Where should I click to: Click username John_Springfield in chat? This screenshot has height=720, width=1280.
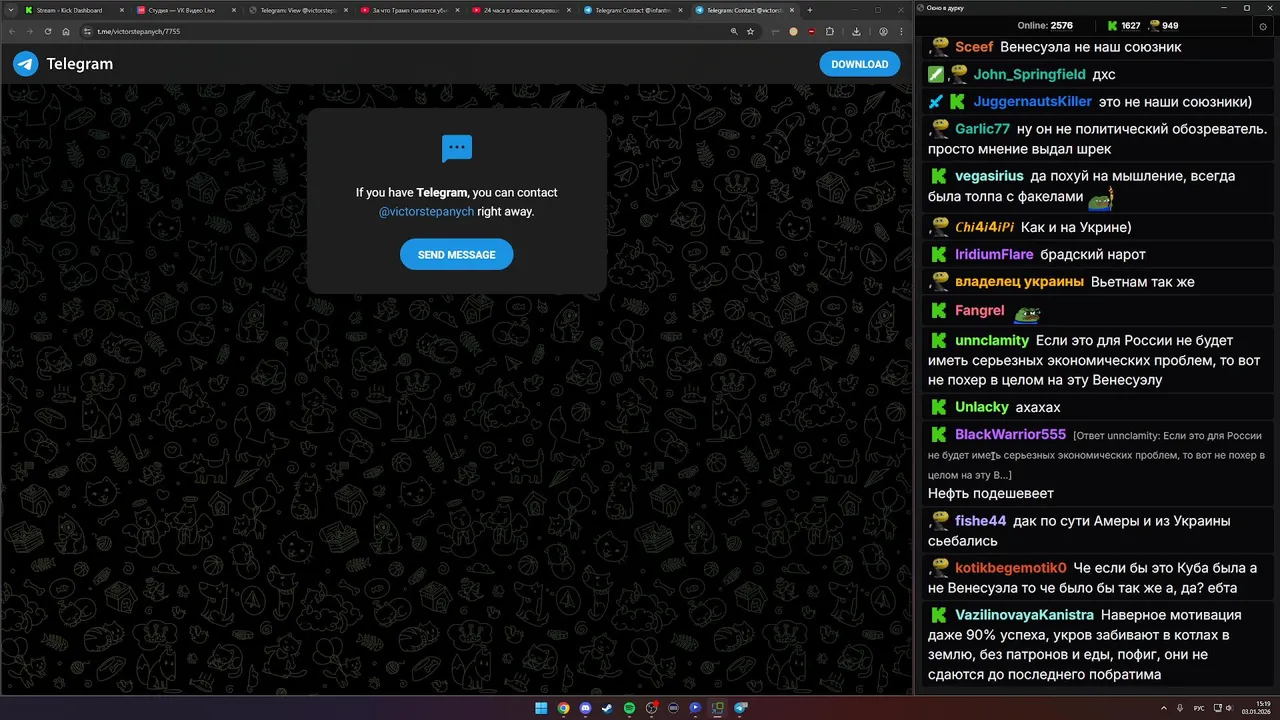pos(1029,74)
